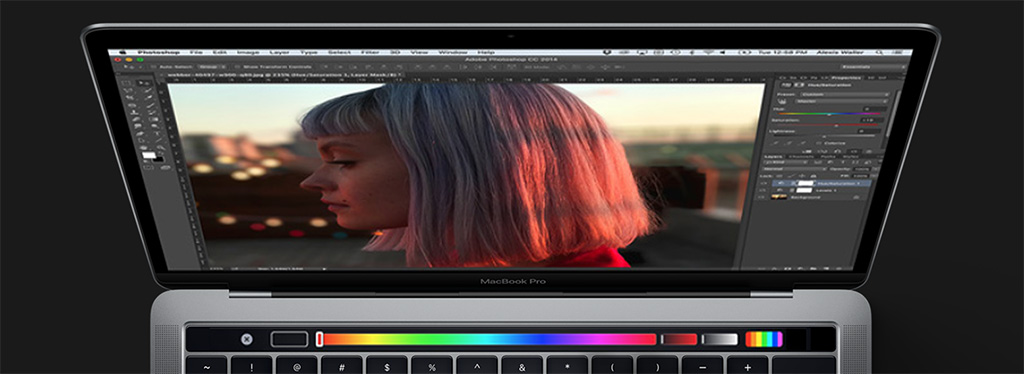Select the Move tool in the toolbox
1024x374 pixels.
point(144,84)
